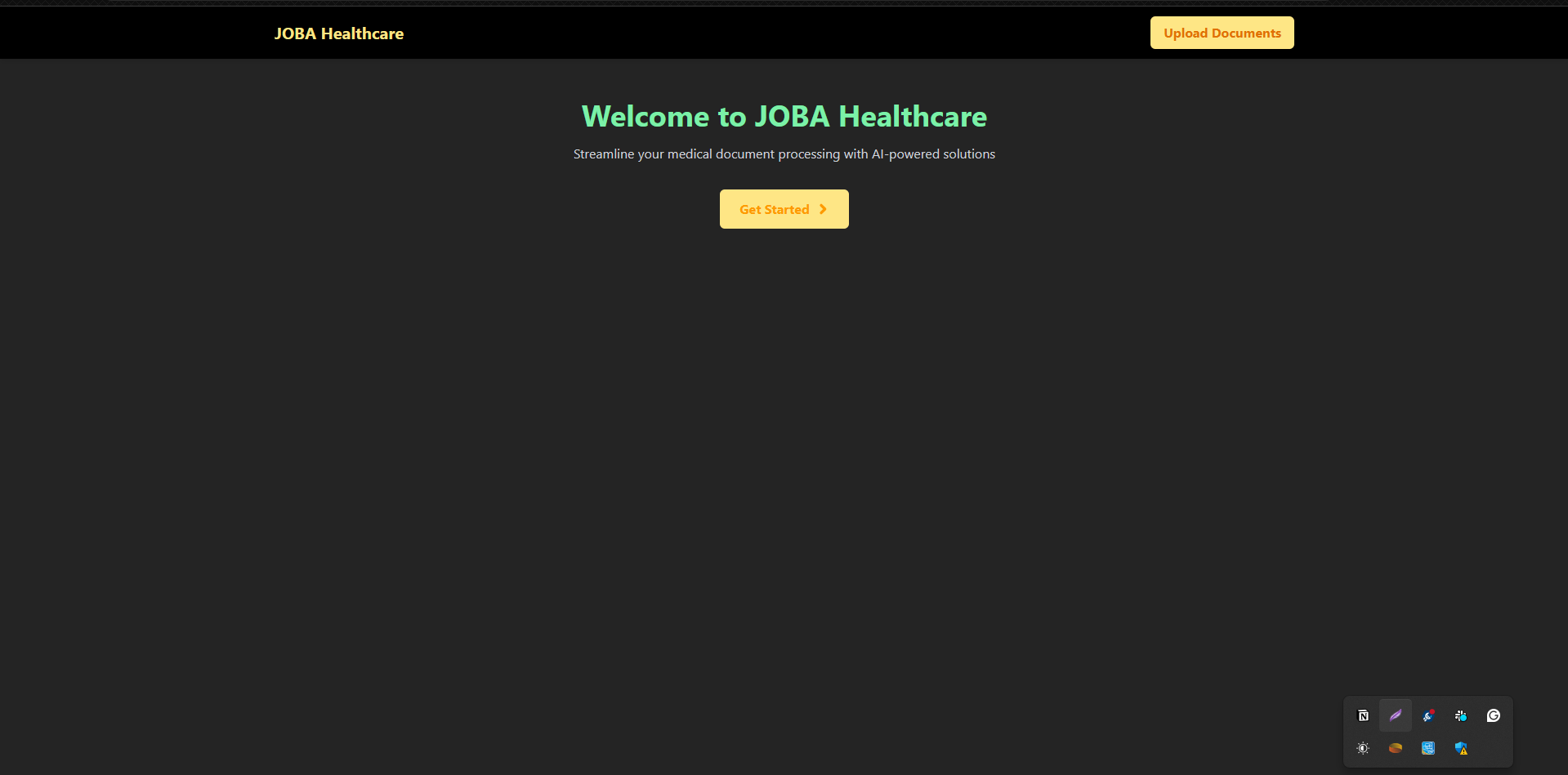Click the empty slot in the tray popup

tap(1494, 748)
